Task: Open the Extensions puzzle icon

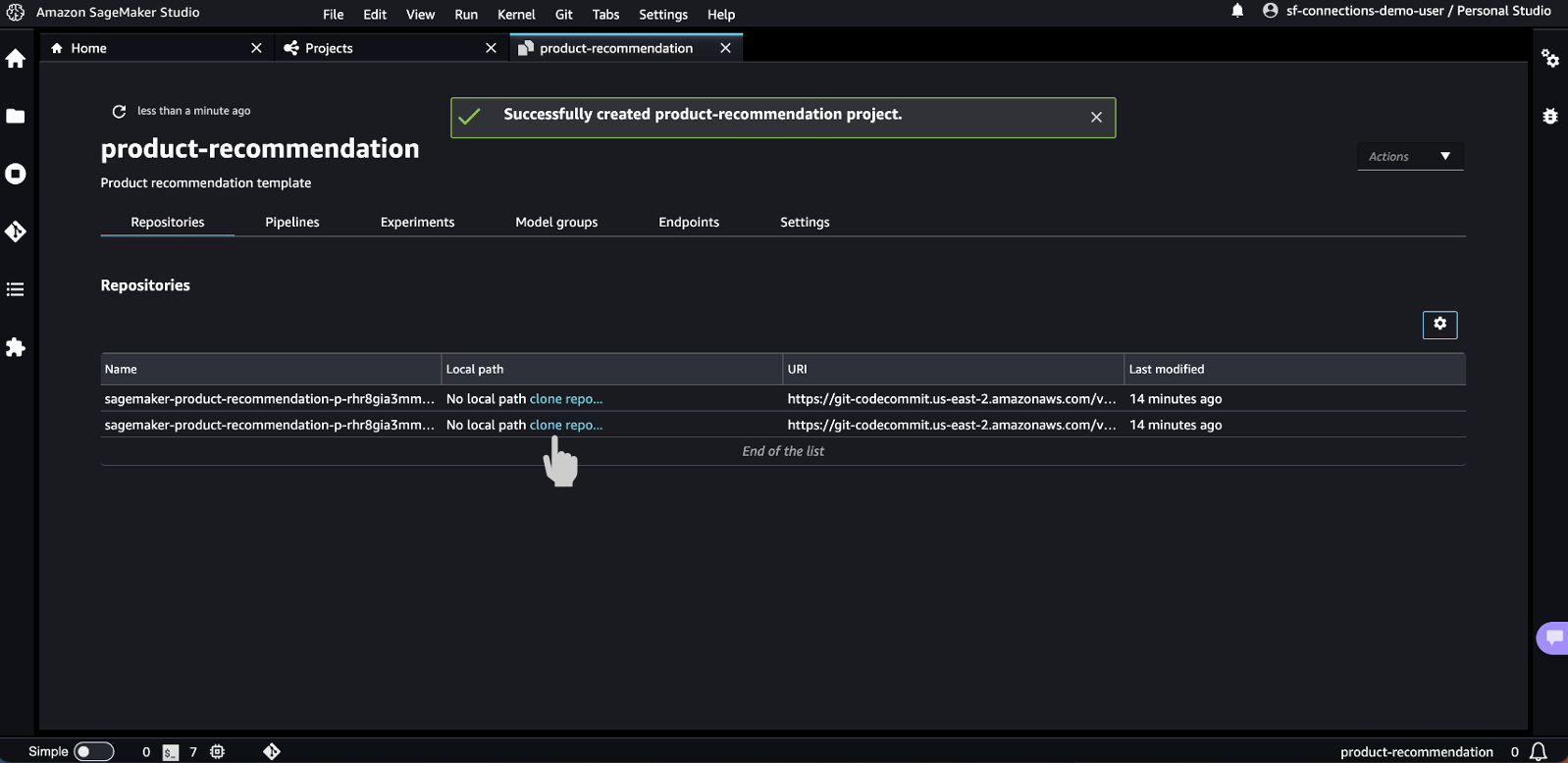Action: (16, 347)
